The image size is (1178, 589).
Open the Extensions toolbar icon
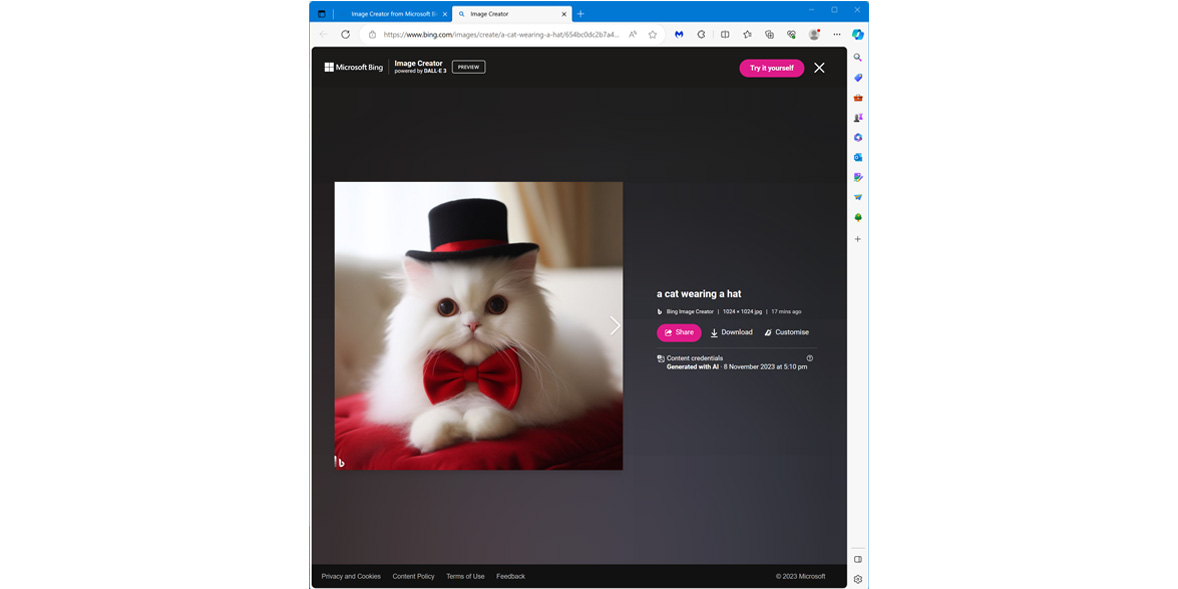(x=702, y=34)
